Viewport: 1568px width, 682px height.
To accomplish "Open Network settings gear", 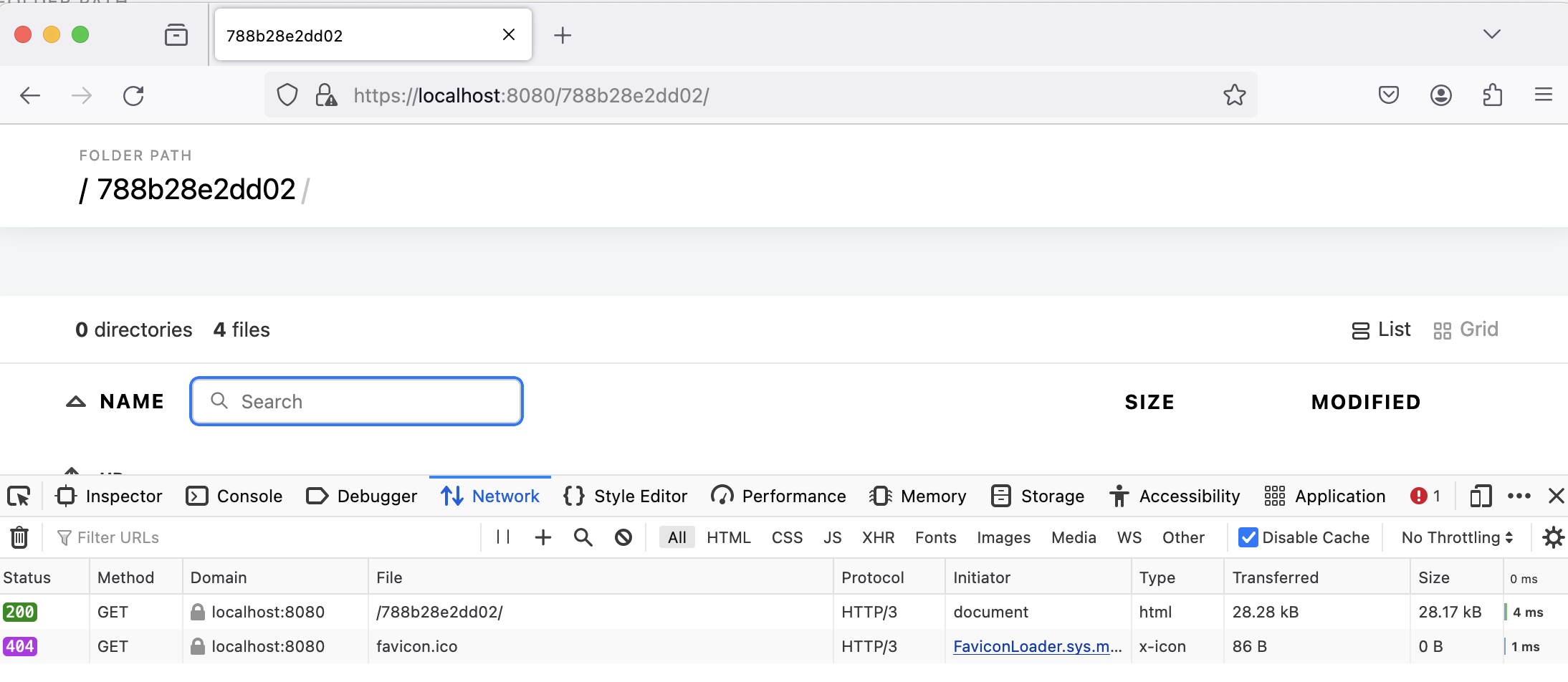I will pos(1553,537).
